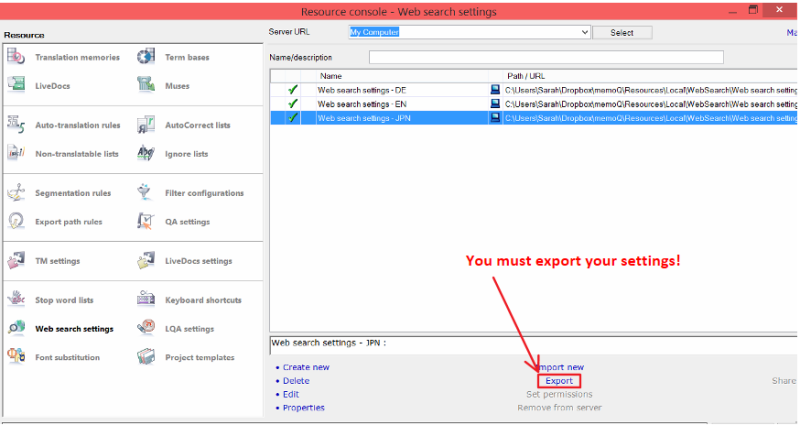Select the Ignore lists icon
The width and height of the screenshot is (800, 425).
pyautogui.click(x=146, y=153)
